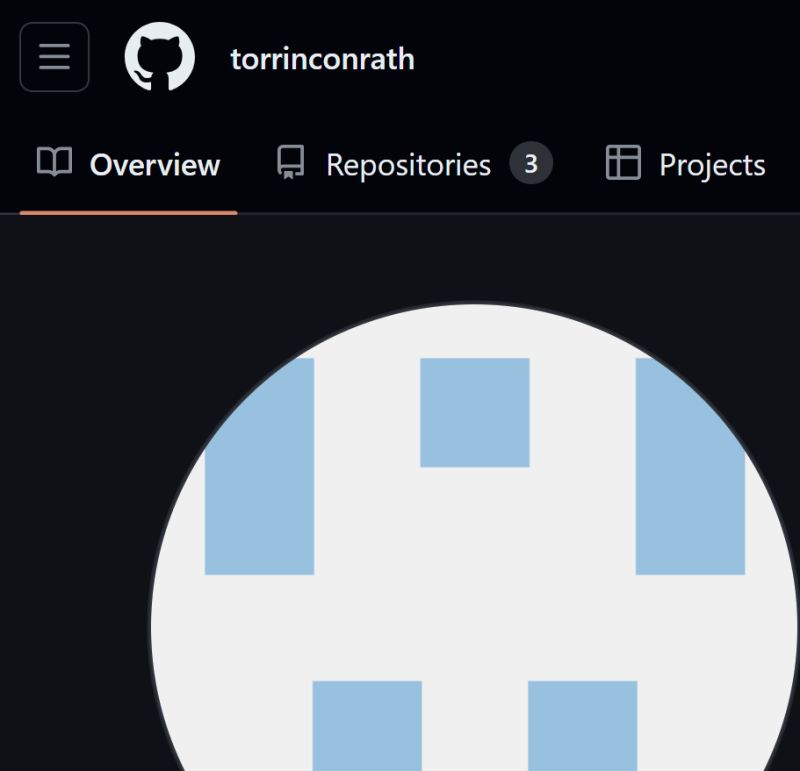Open torrinconrath's profile page
The width and height of the screenshot is (800, 771).
click(x=322, y=58)
